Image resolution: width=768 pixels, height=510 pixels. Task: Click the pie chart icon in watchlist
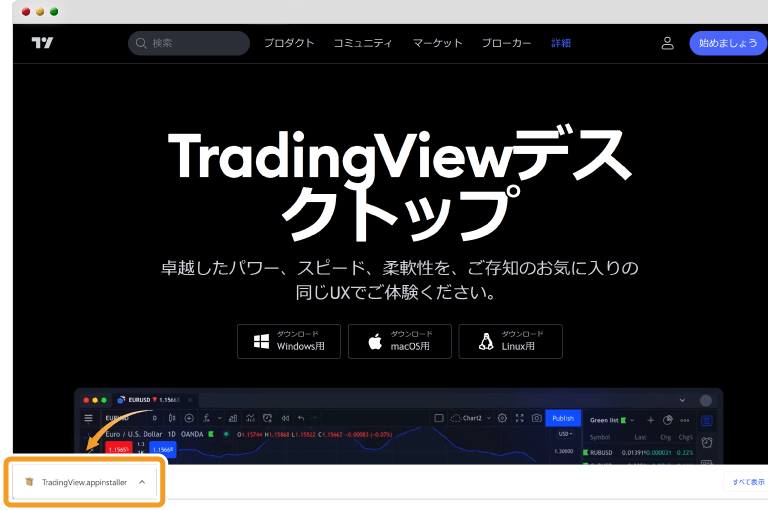pyautogui.click(x=668, y=420)
